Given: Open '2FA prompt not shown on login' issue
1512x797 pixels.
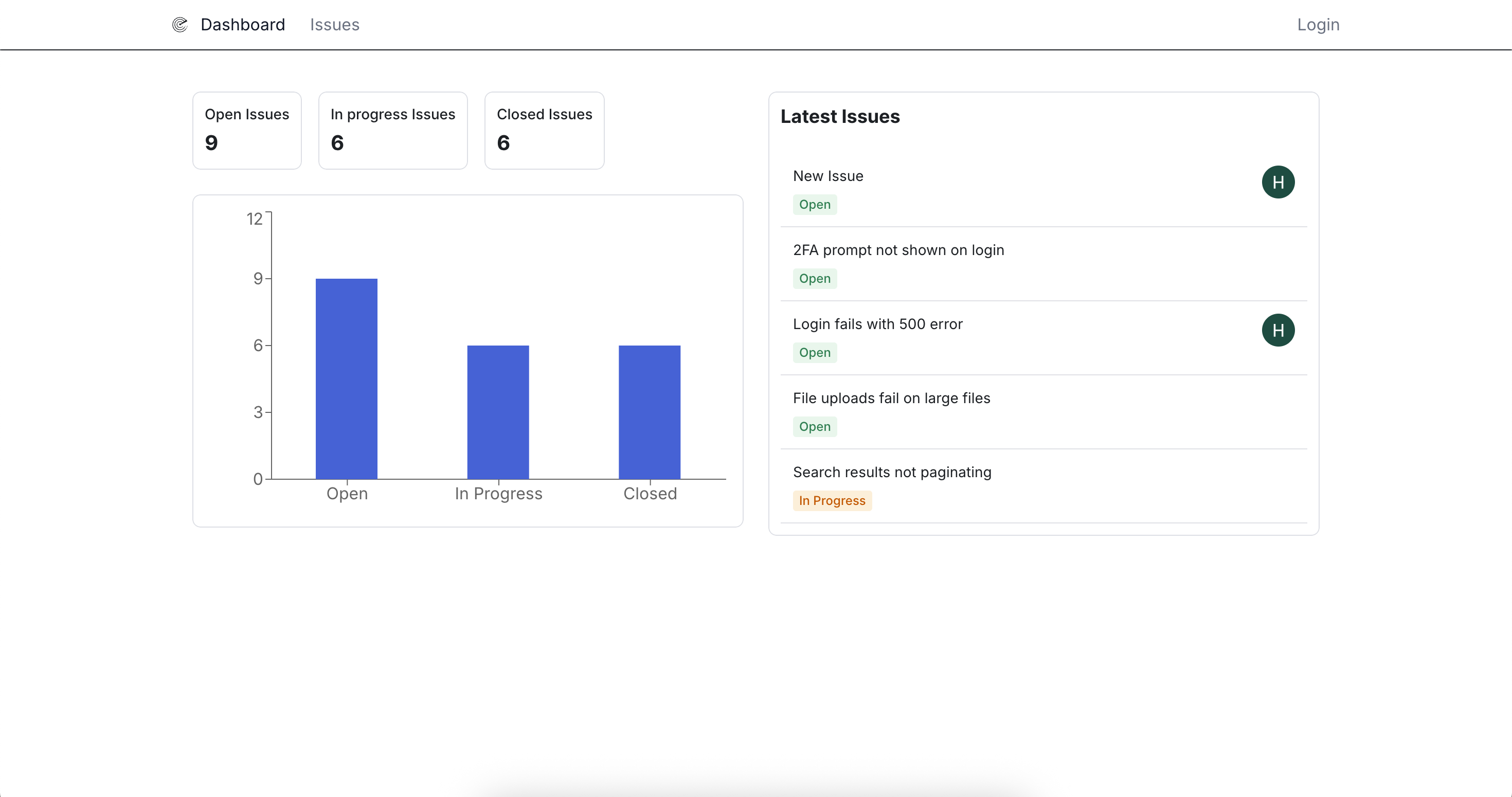Looking at the screenshot, I should point(898,250).
